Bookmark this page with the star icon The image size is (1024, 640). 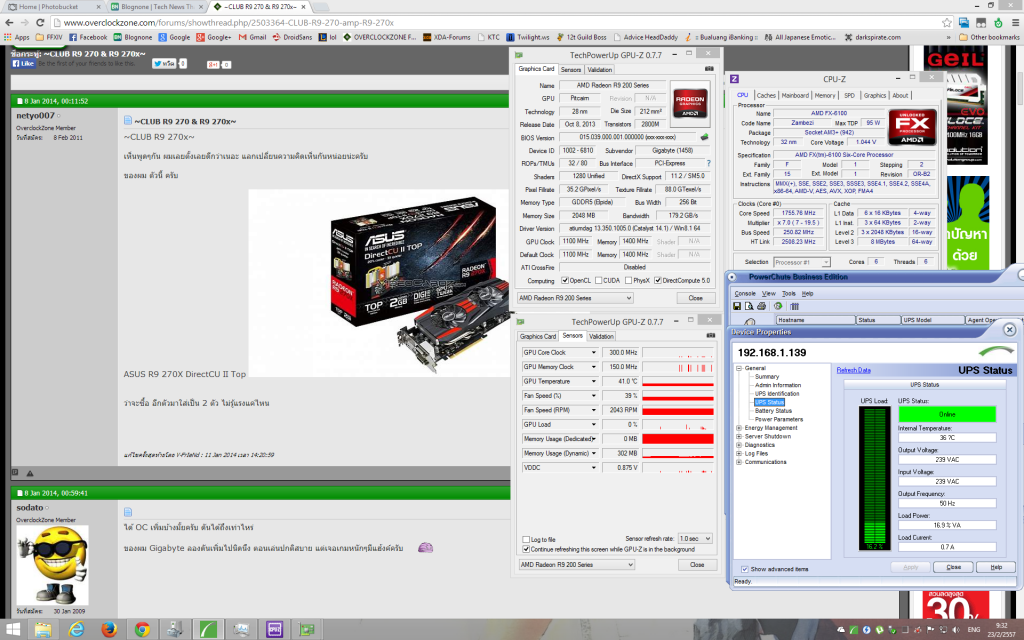[x=946, y=22]
